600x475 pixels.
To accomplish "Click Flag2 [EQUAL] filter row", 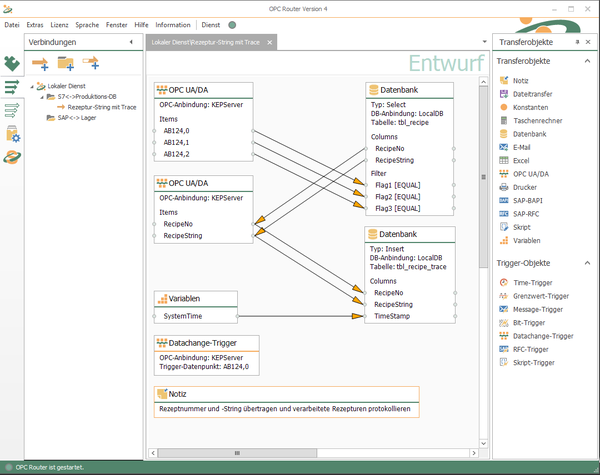I will coord(398,197).
